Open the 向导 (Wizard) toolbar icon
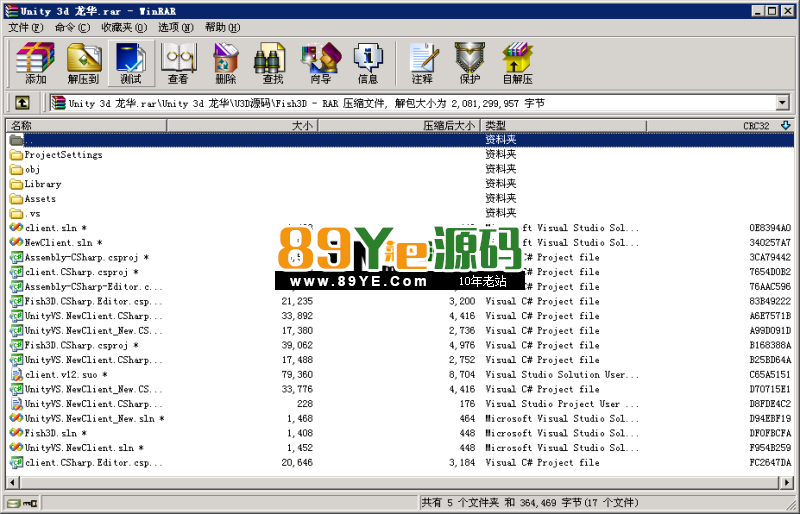This screenshot has width=800, height=514. pos(320,63)
